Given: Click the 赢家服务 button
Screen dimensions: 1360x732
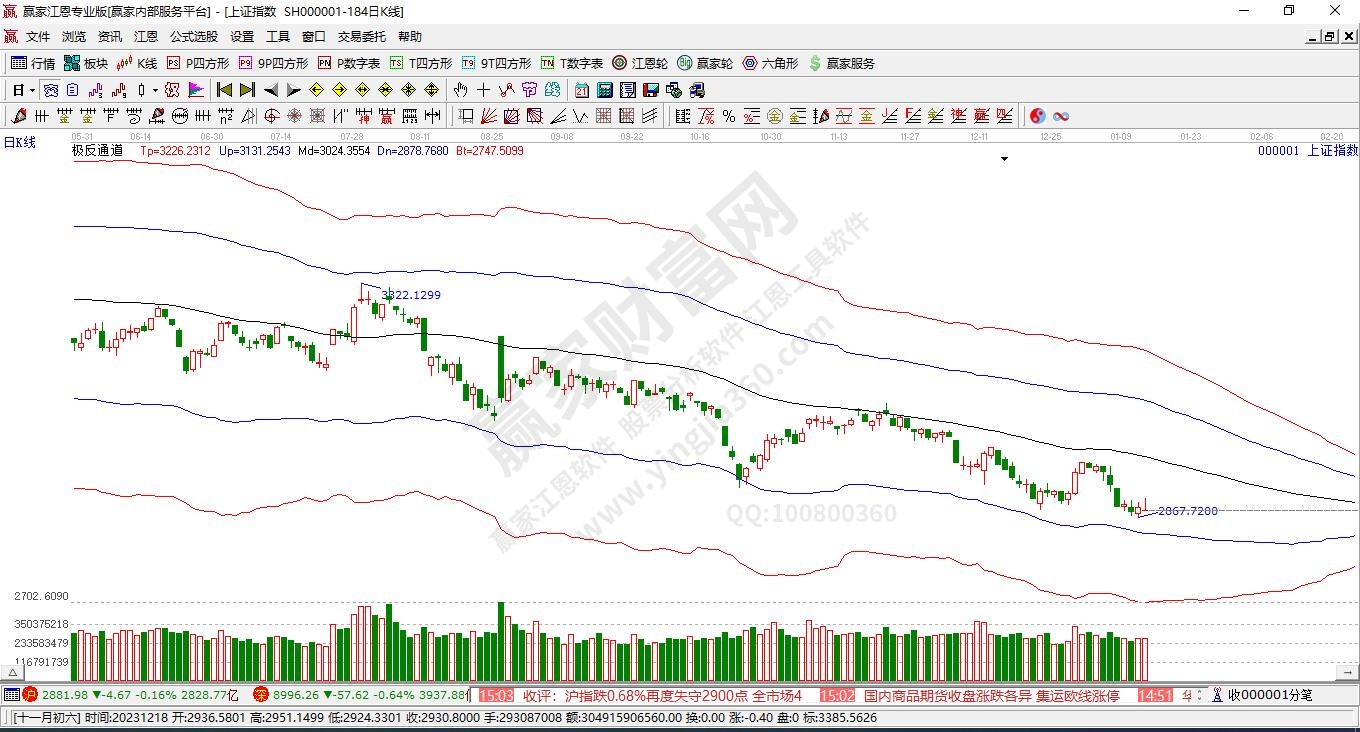Looking at the screenshot, I should click(841, 63).
